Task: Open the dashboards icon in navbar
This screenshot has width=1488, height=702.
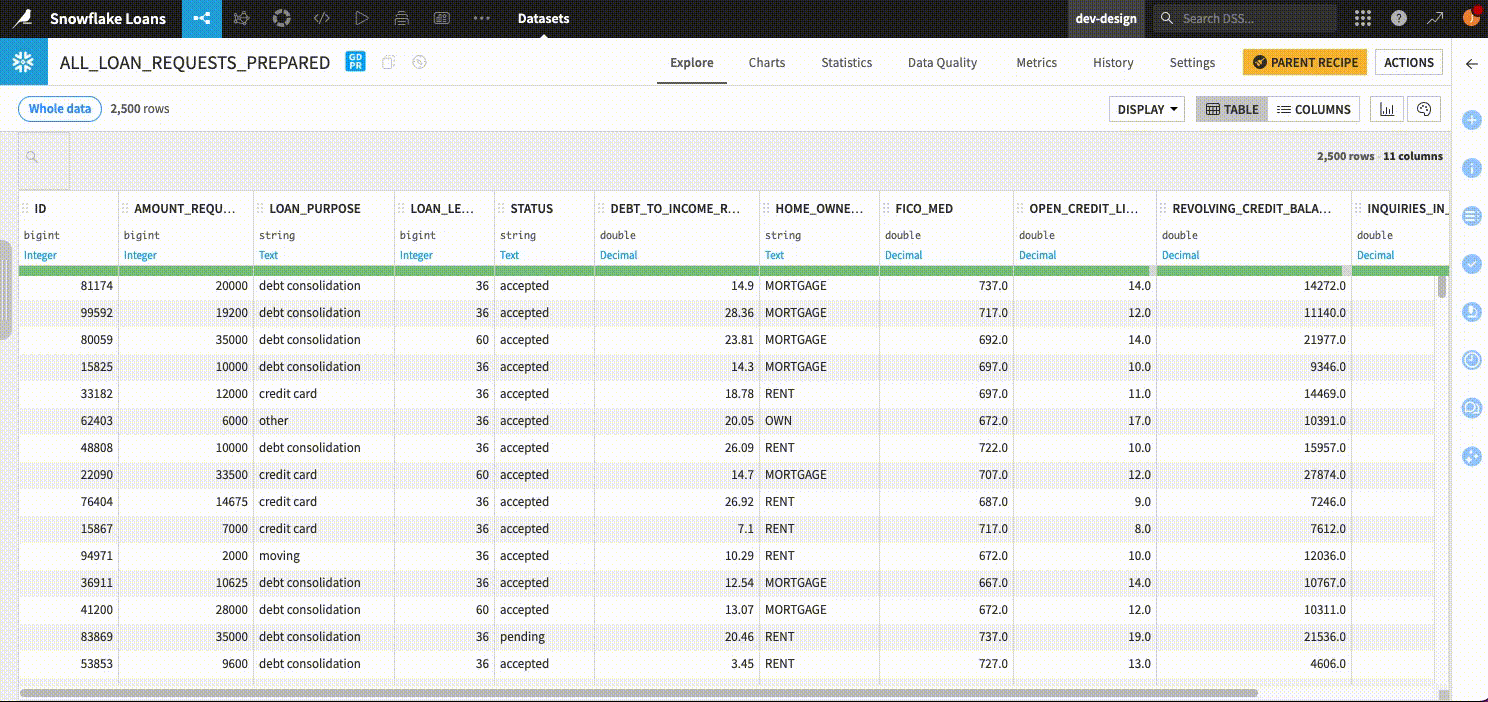Action: coord(442,18)
